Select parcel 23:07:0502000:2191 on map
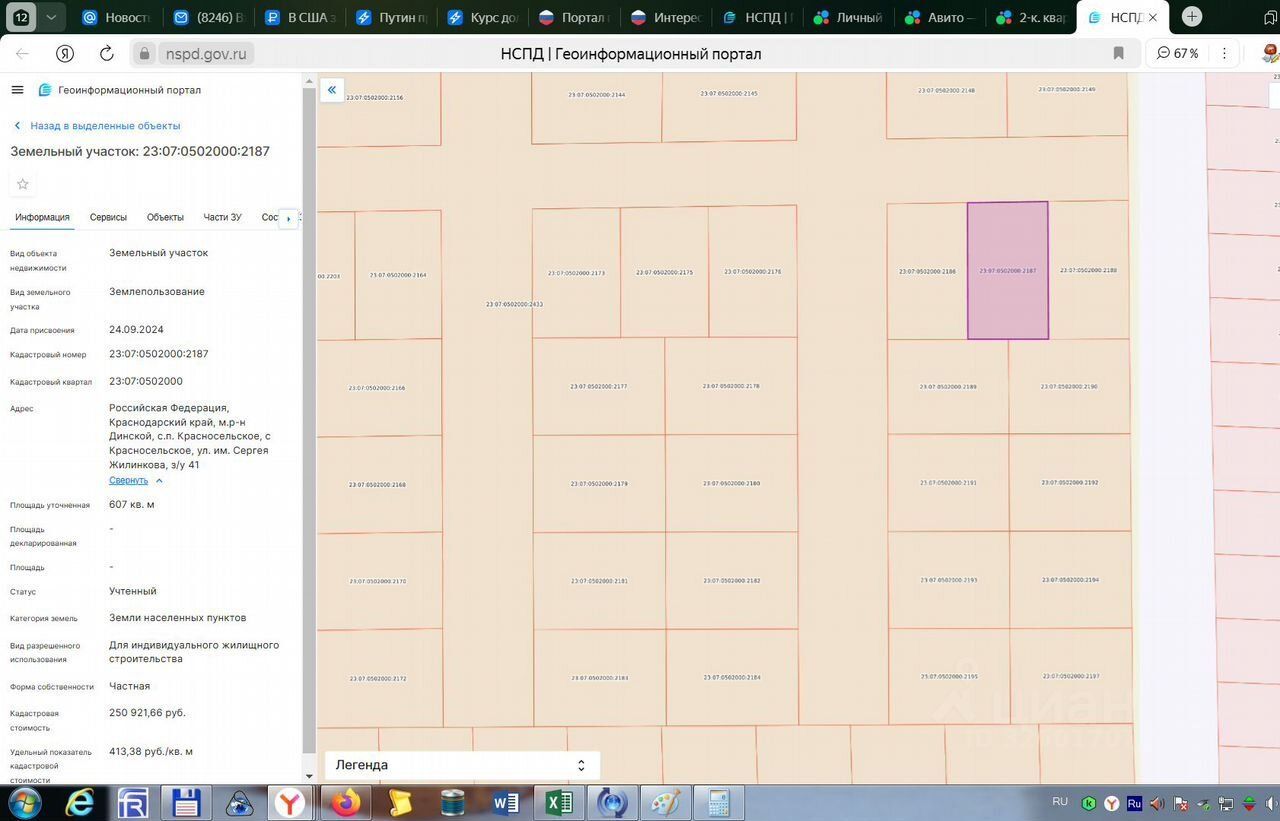 [x=948, y=483]
